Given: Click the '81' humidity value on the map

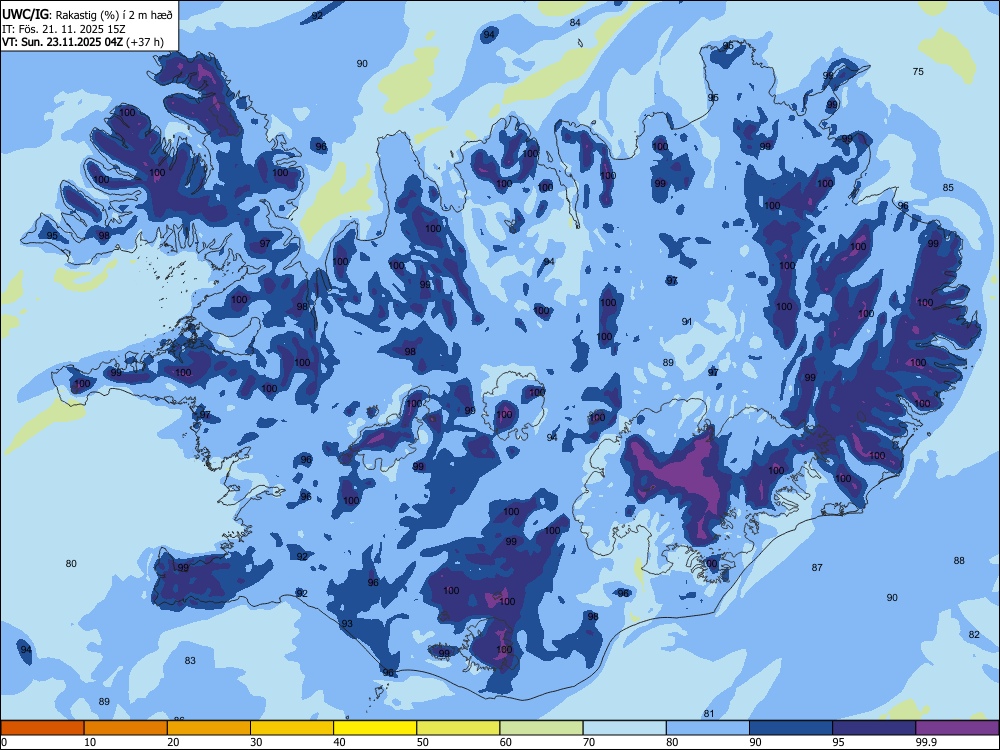Looking at the screenshot, I should (x=709, y=714).
